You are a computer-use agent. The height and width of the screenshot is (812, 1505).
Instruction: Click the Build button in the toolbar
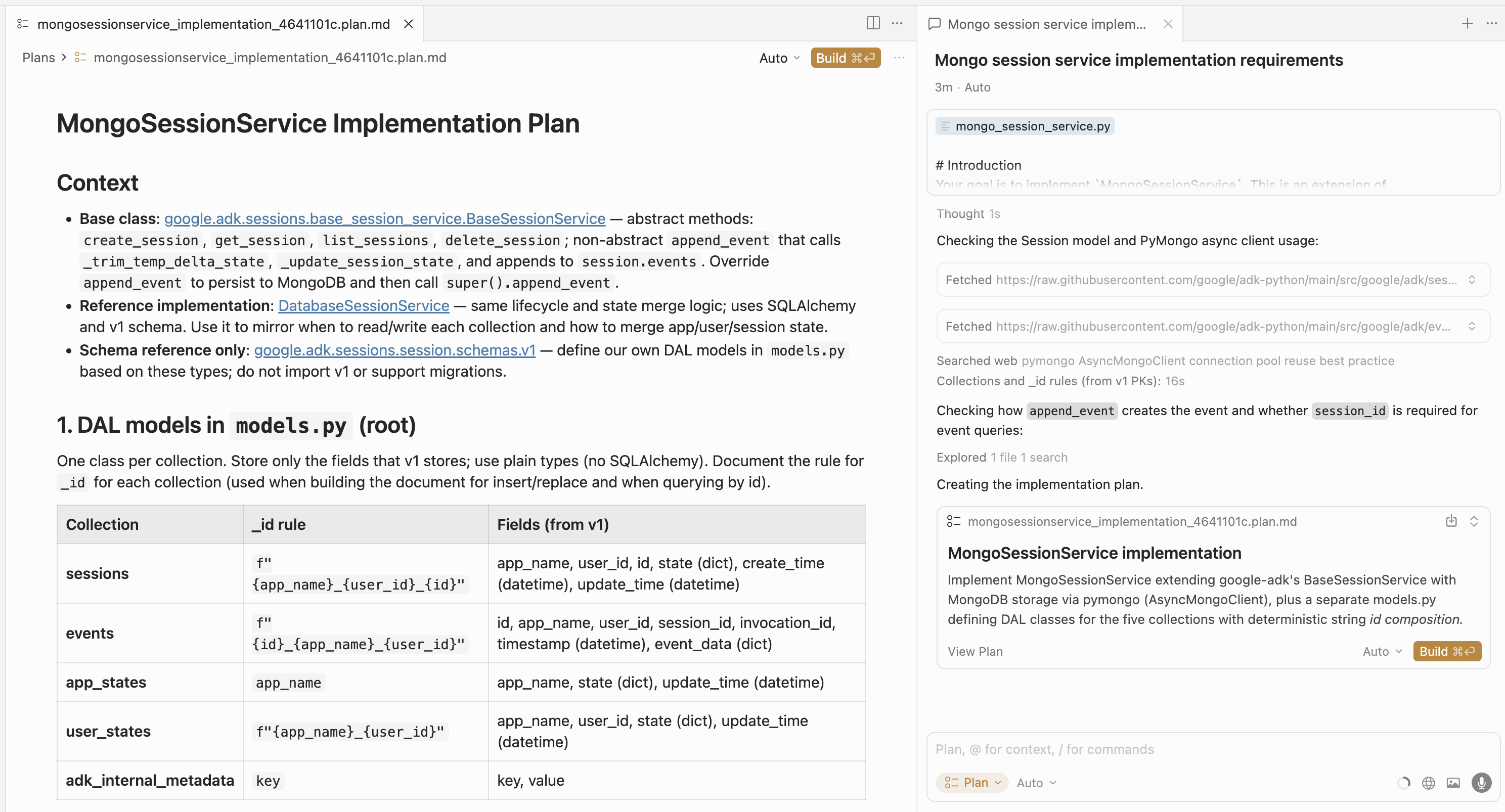tap(846, 58)
